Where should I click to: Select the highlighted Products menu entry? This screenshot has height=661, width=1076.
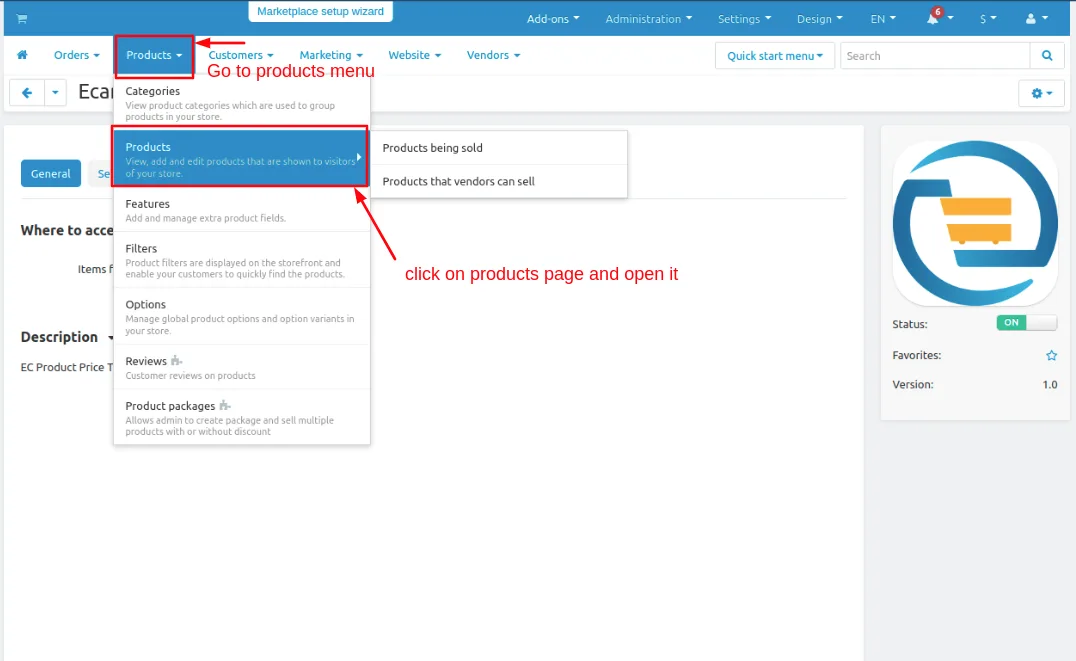coord(240,156)
